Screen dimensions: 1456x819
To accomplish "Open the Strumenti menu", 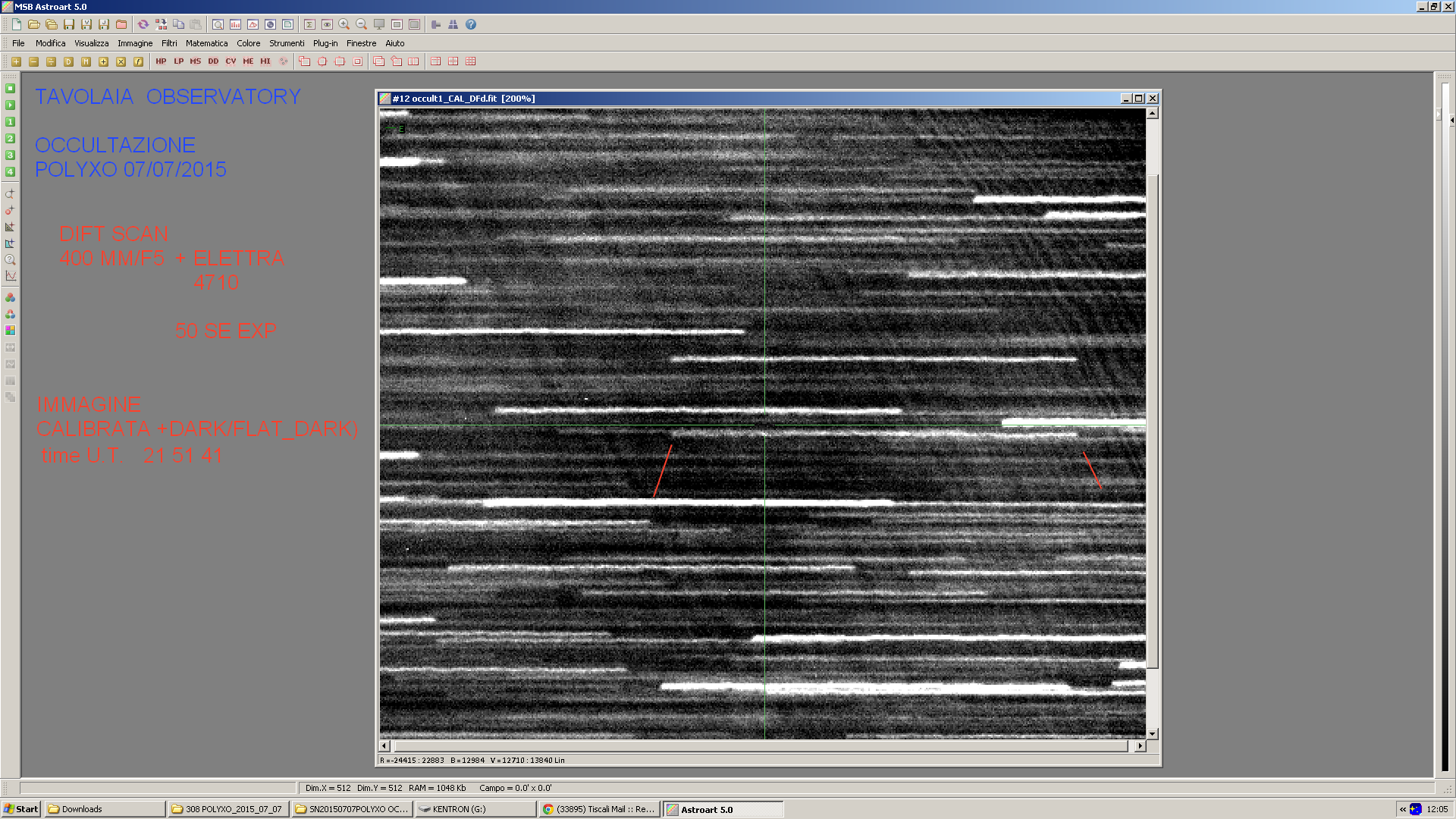I will [287, 43].
